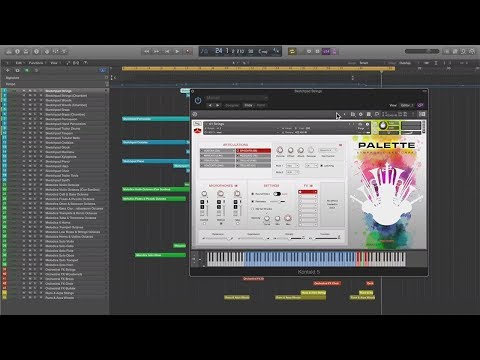Click the Rewind transport button

point(146,51)
